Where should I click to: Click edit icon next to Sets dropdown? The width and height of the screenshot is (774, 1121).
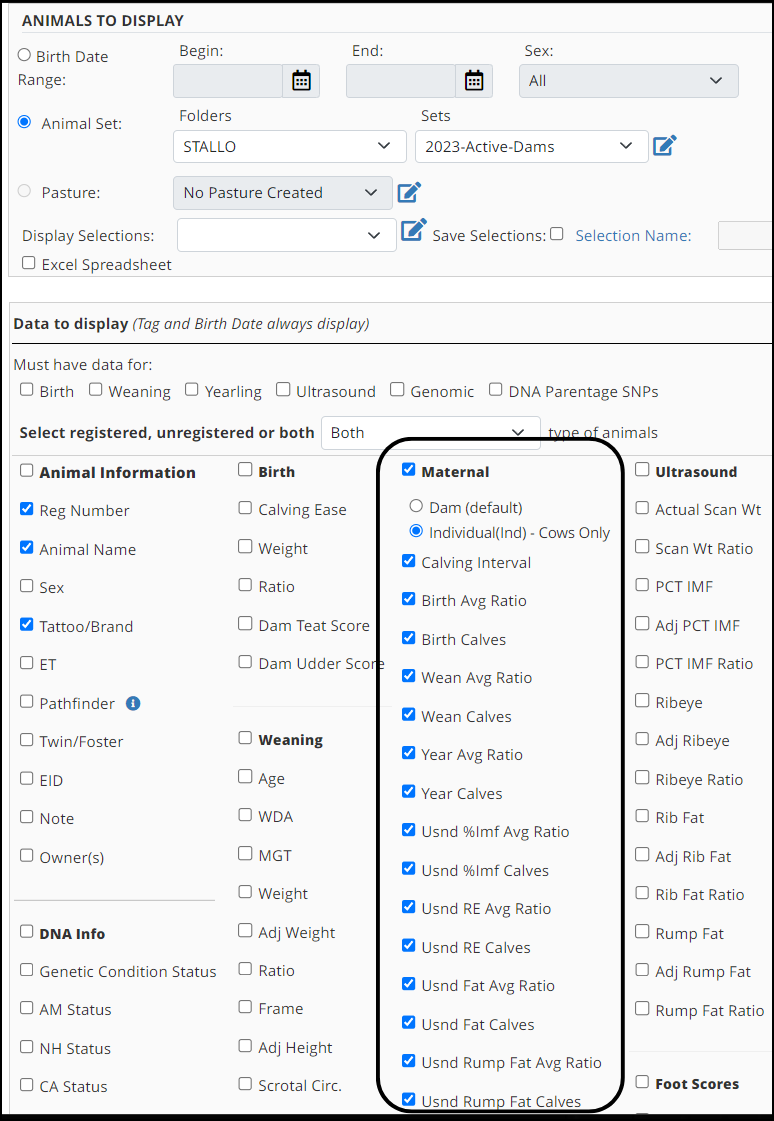click(665, 146)
